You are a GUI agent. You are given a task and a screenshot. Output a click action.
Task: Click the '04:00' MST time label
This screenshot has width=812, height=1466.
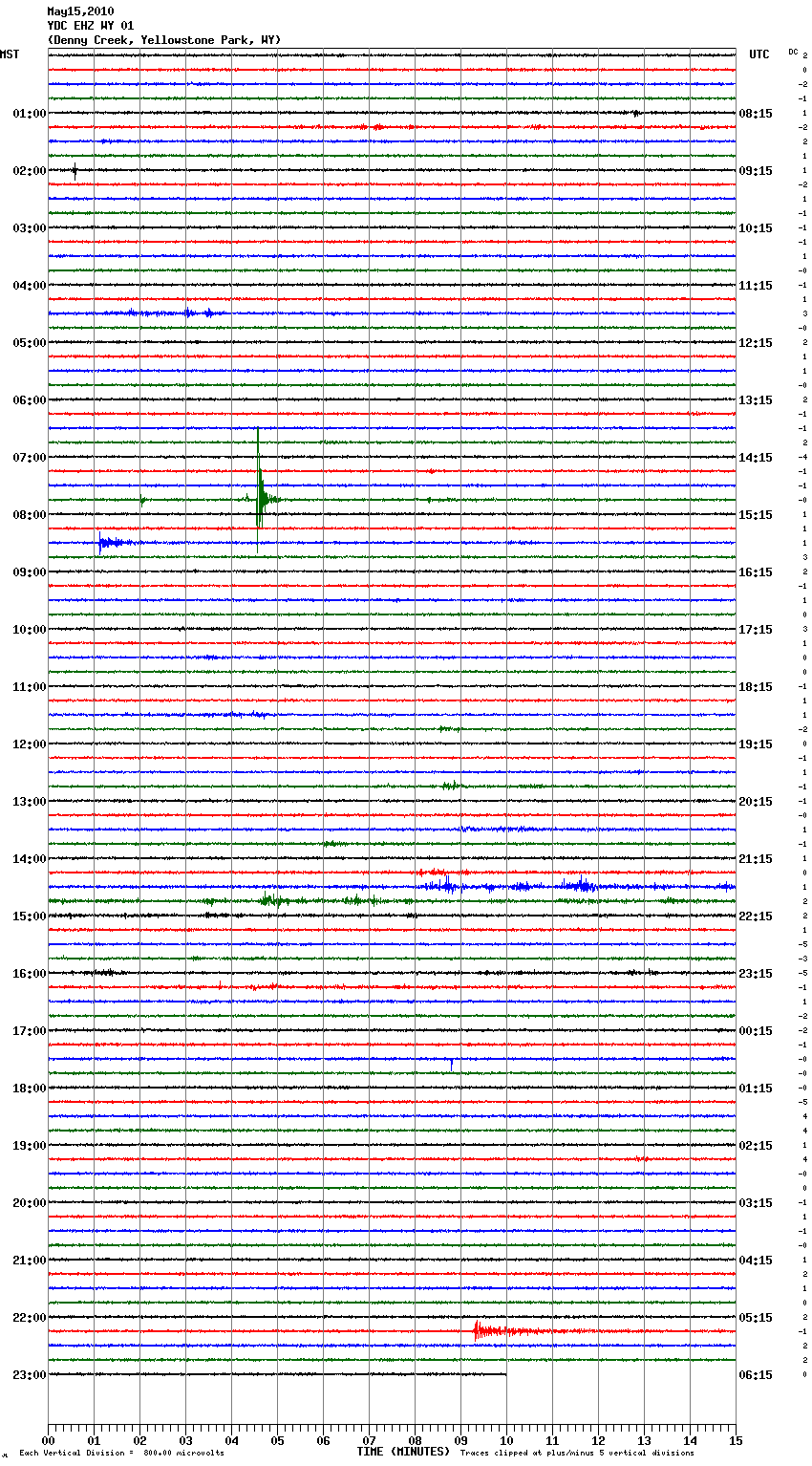point(30,286)
